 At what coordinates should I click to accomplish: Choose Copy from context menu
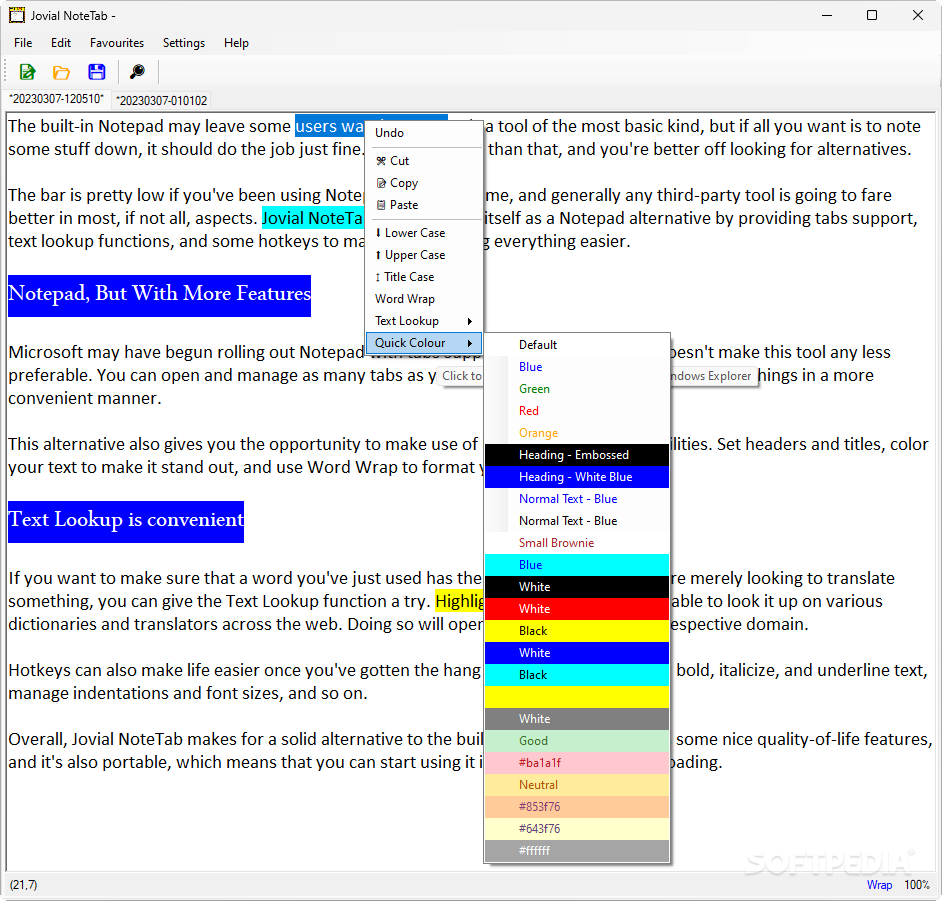424,183
